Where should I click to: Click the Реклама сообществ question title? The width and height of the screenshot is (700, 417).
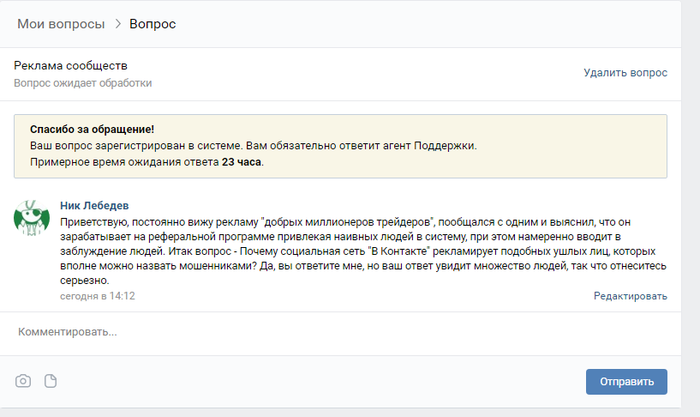(x=71, y=66)
